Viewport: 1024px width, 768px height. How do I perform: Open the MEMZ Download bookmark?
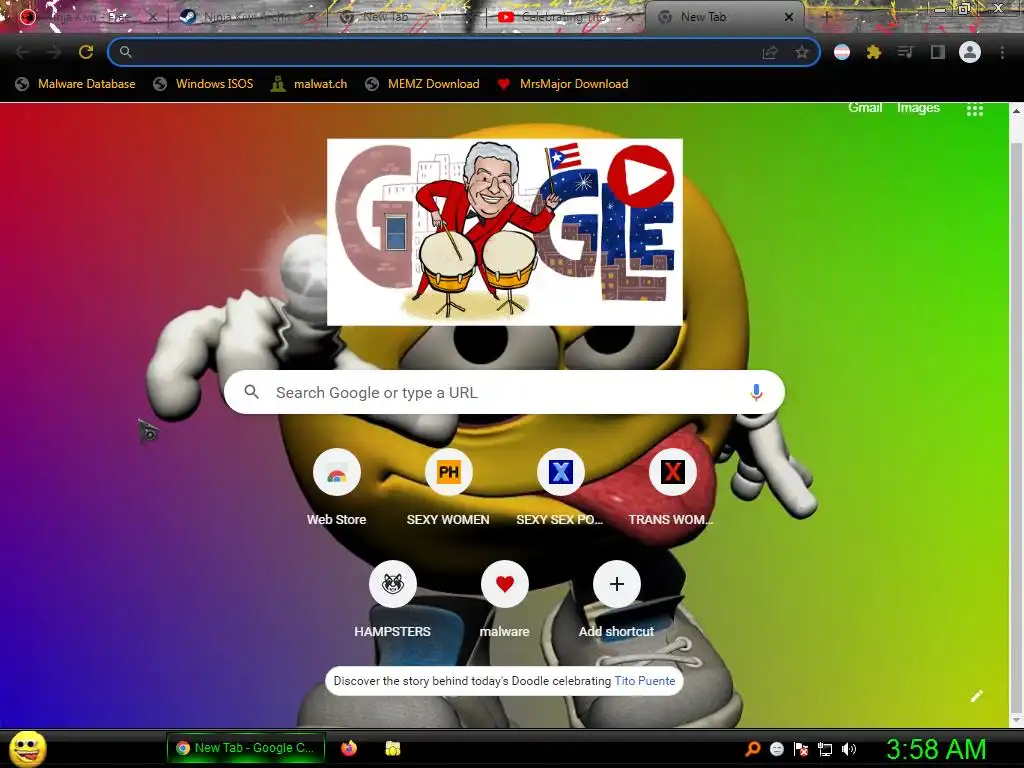(x=423, y=84)
